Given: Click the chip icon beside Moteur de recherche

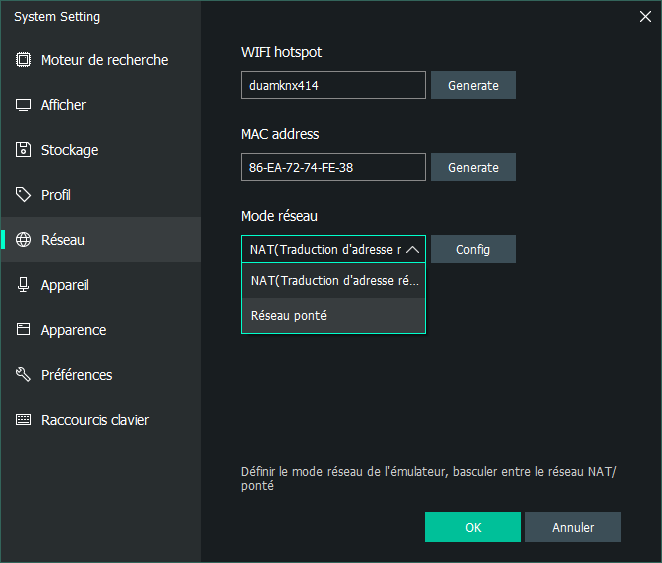Looking at the screenshot, I should pos(23,60).
